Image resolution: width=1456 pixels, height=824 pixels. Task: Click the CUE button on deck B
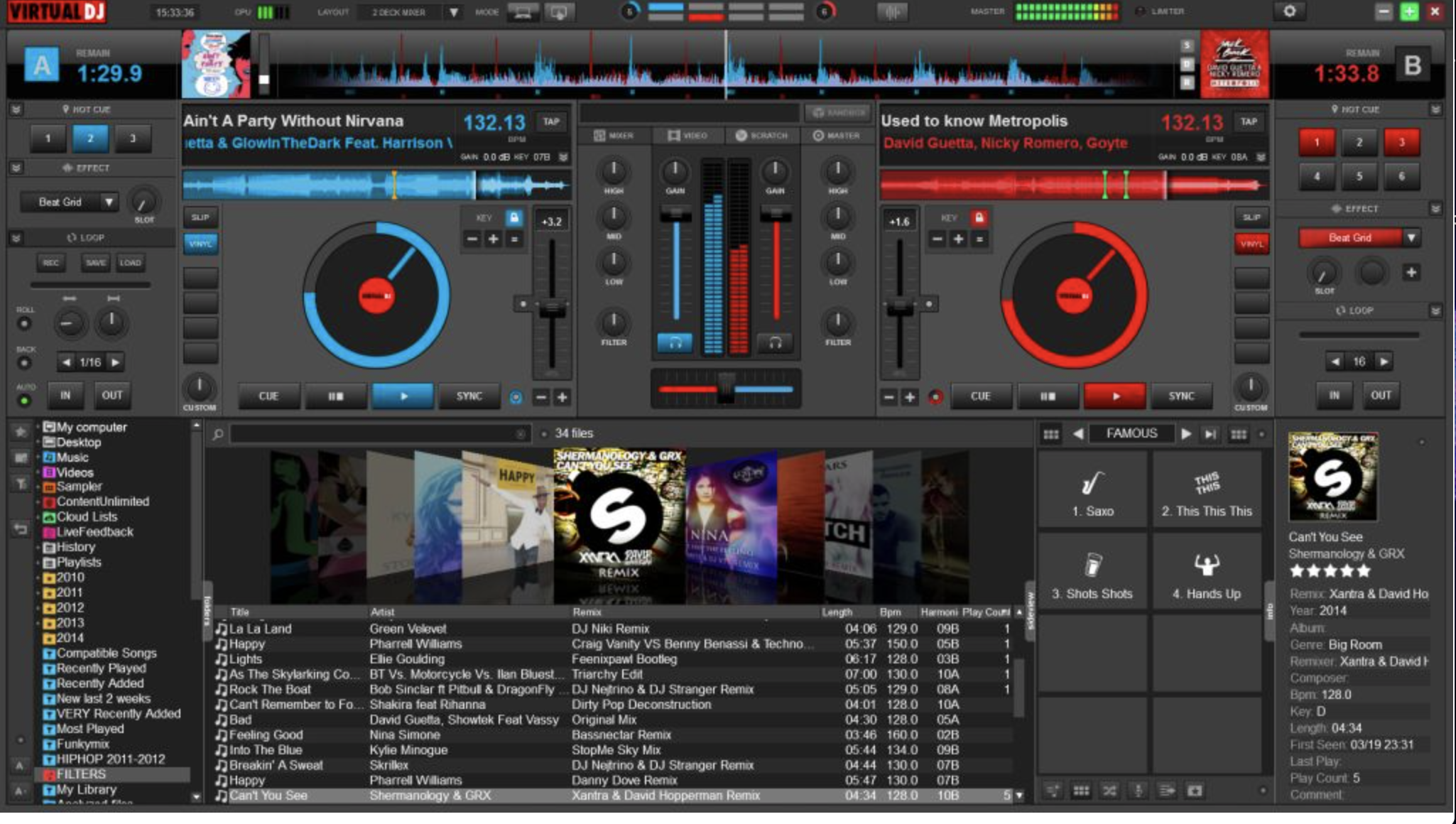pos(980,396)
